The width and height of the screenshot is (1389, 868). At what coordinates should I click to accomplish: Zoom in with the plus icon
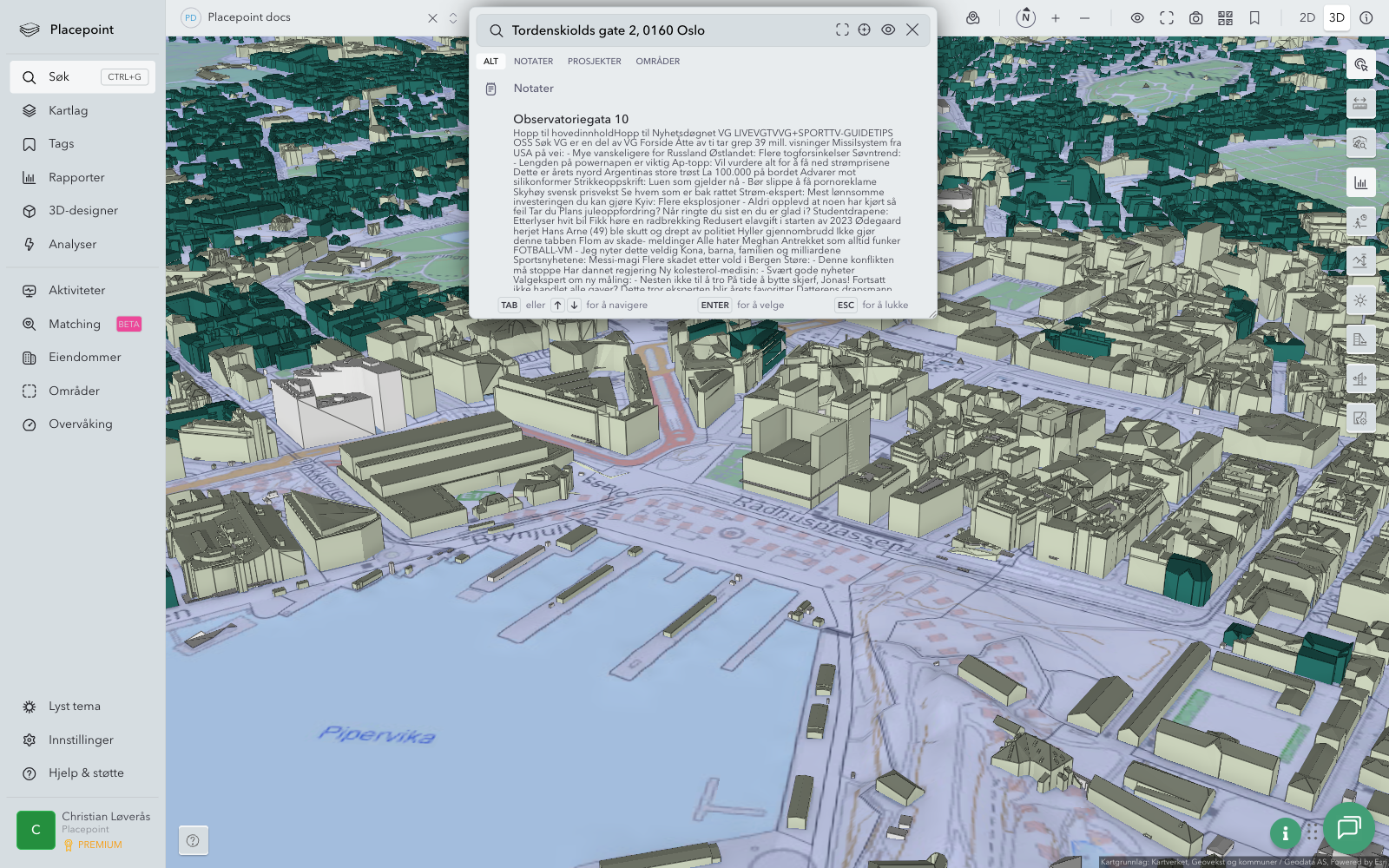tap(1056, 17)
